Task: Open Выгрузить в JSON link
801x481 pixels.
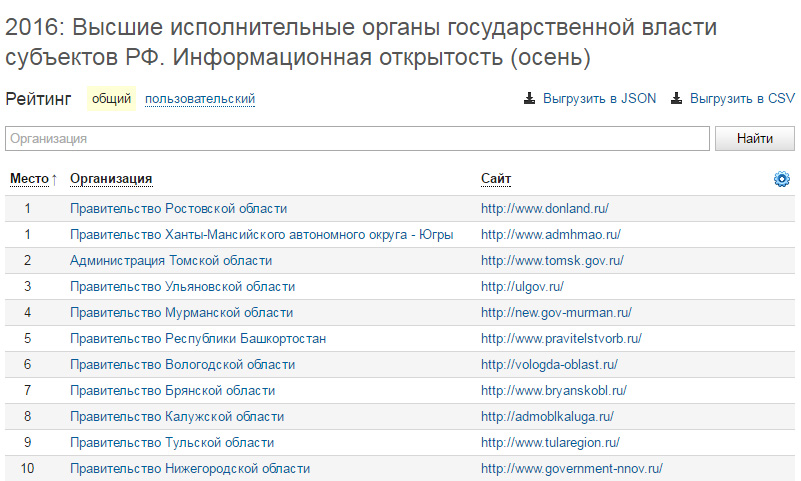Action: [x=599, y=99]
